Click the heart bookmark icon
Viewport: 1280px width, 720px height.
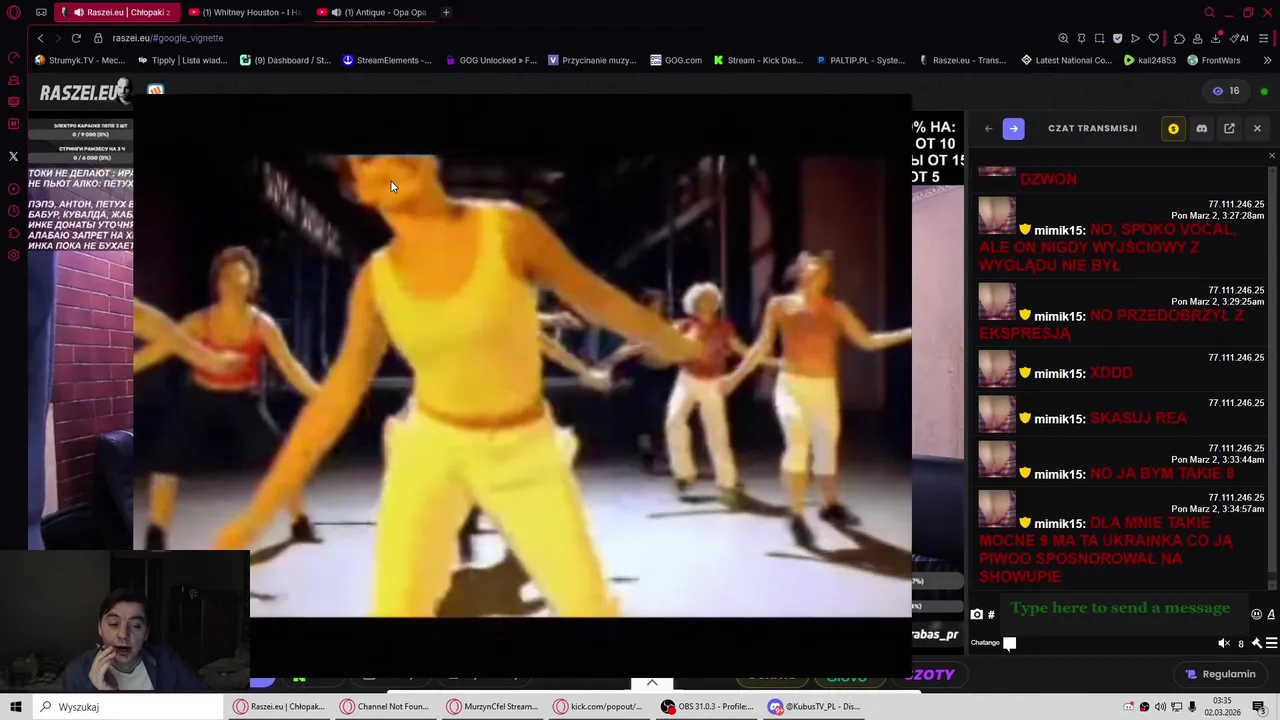click(x=1153, y=38)
